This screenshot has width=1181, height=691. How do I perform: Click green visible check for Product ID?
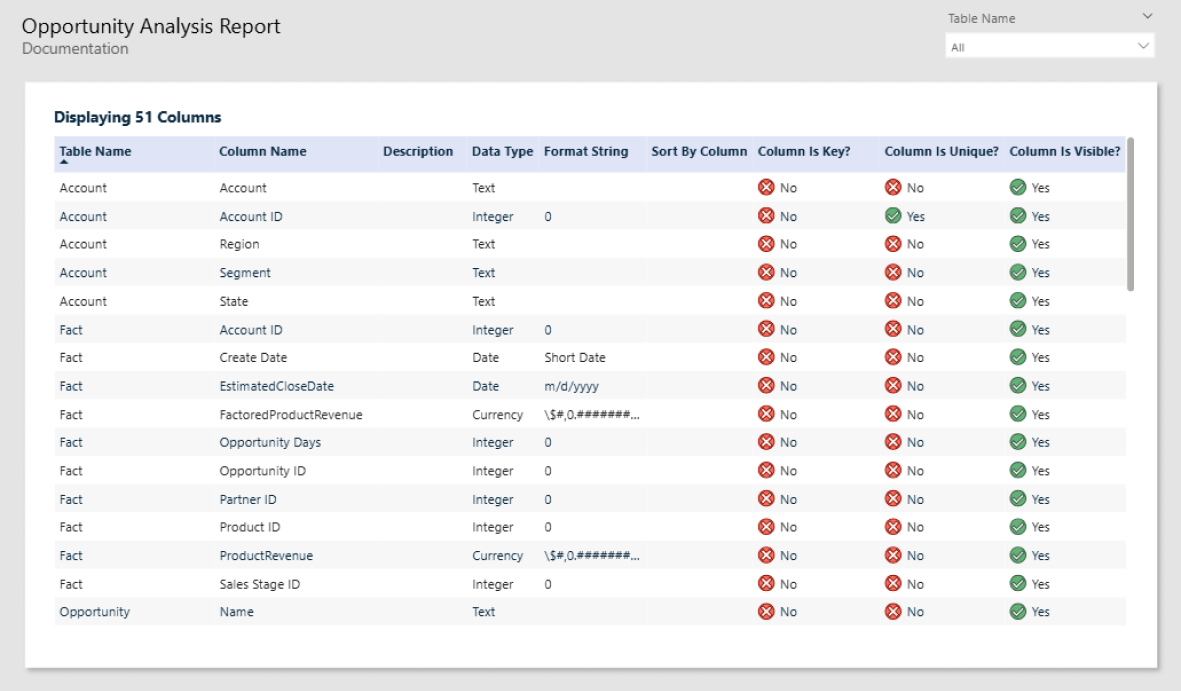coord(1018,527)
